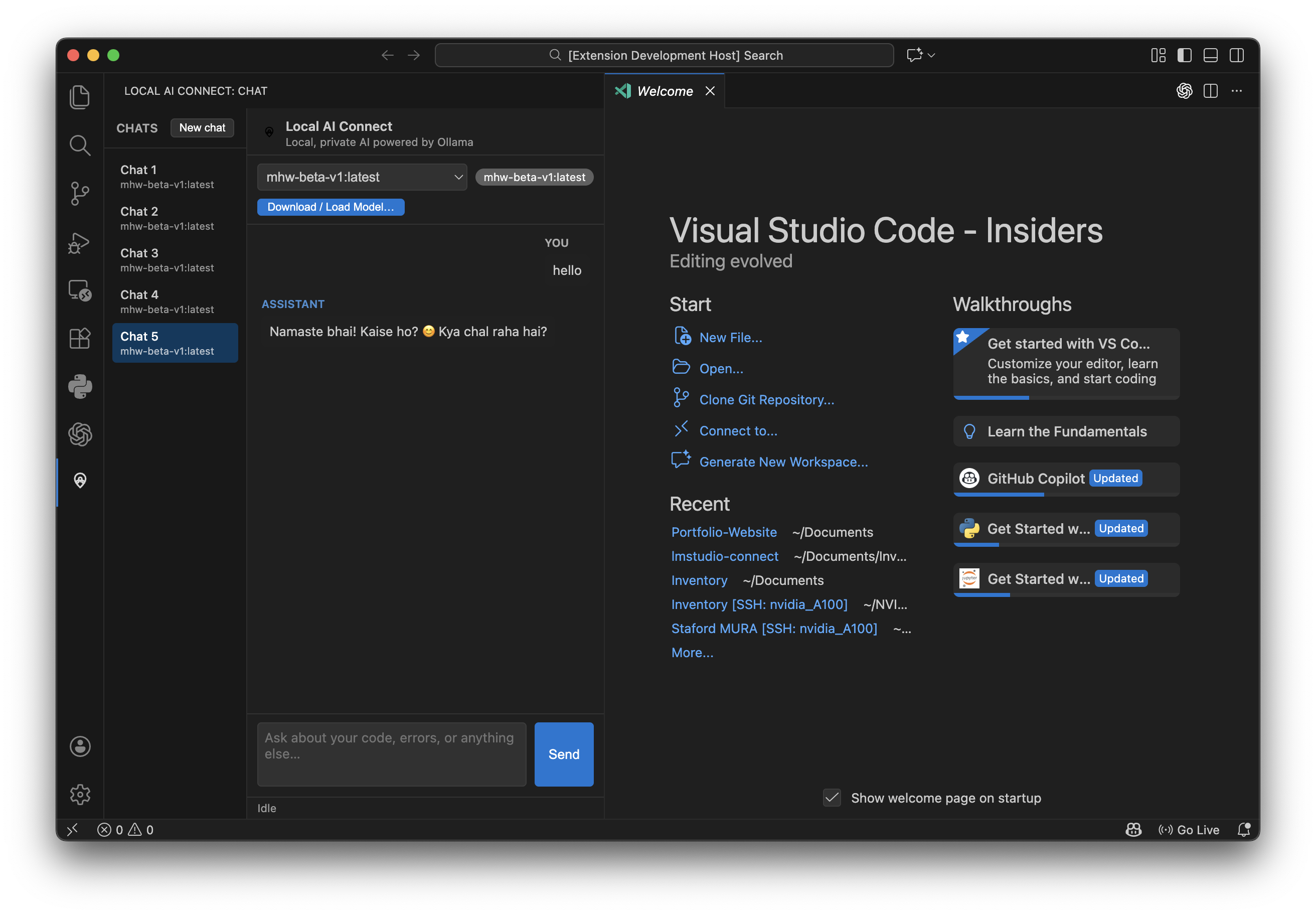Click Clone Git Repository link
Screen dimensions: 1316x915
click(x=766, y=400)
